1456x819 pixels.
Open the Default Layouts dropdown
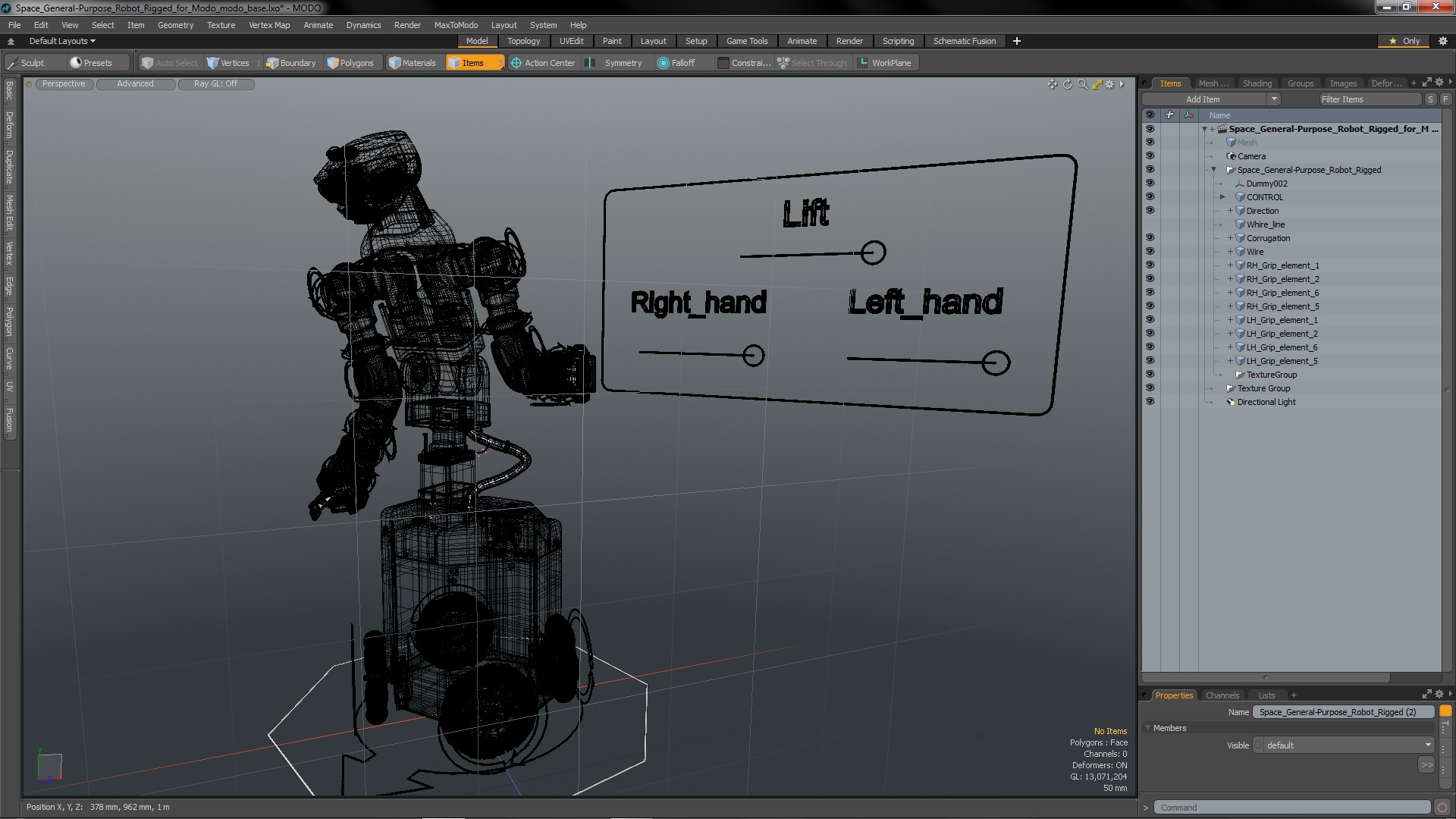pos(62,41)
